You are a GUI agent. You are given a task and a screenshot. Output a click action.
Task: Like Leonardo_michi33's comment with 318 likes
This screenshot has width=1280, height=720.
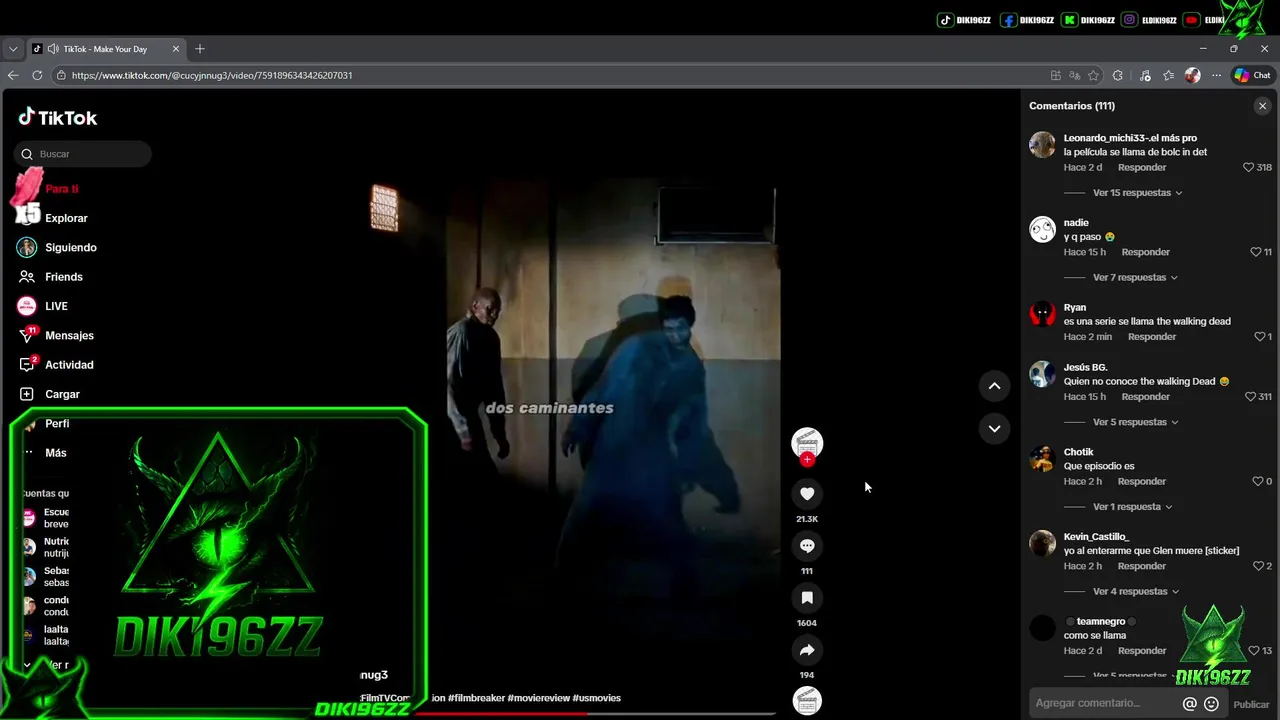[1248, 167]
